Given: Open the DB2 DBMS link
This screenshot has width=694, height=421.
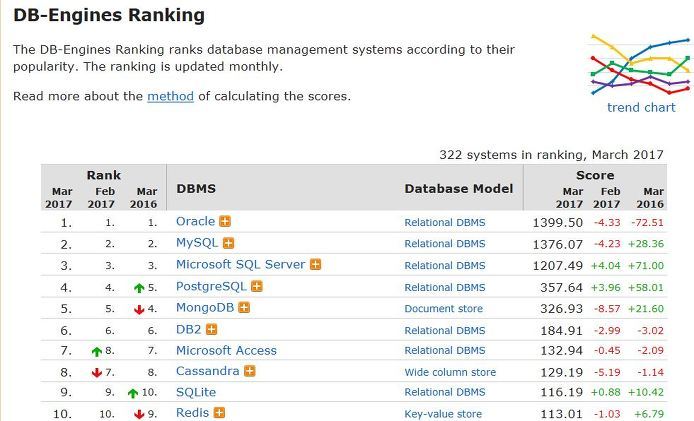Looking at the screenshot, I should (189, 329).
